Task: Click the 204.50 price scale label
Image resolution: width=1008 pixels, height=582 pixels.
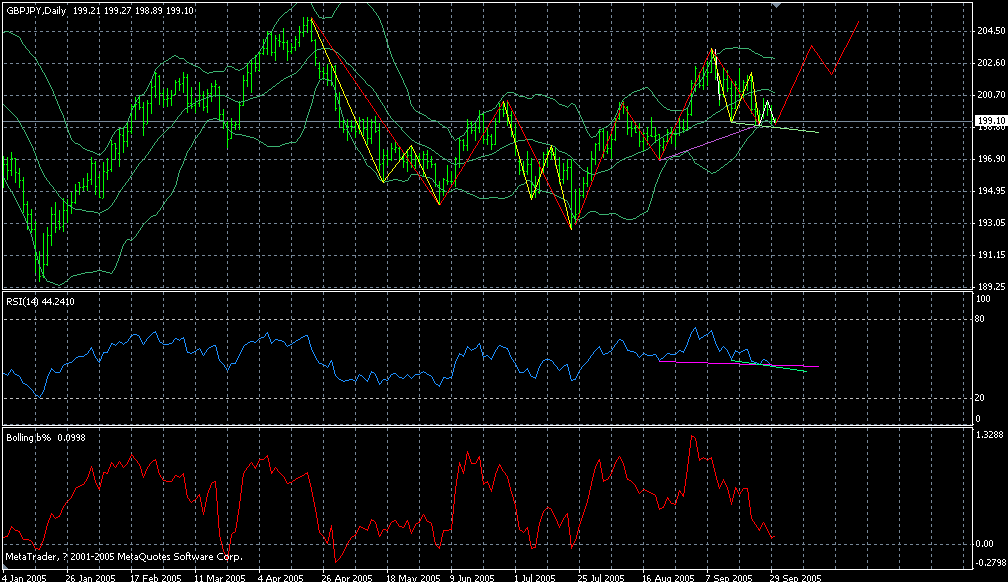Action: (x=991, y=31)
